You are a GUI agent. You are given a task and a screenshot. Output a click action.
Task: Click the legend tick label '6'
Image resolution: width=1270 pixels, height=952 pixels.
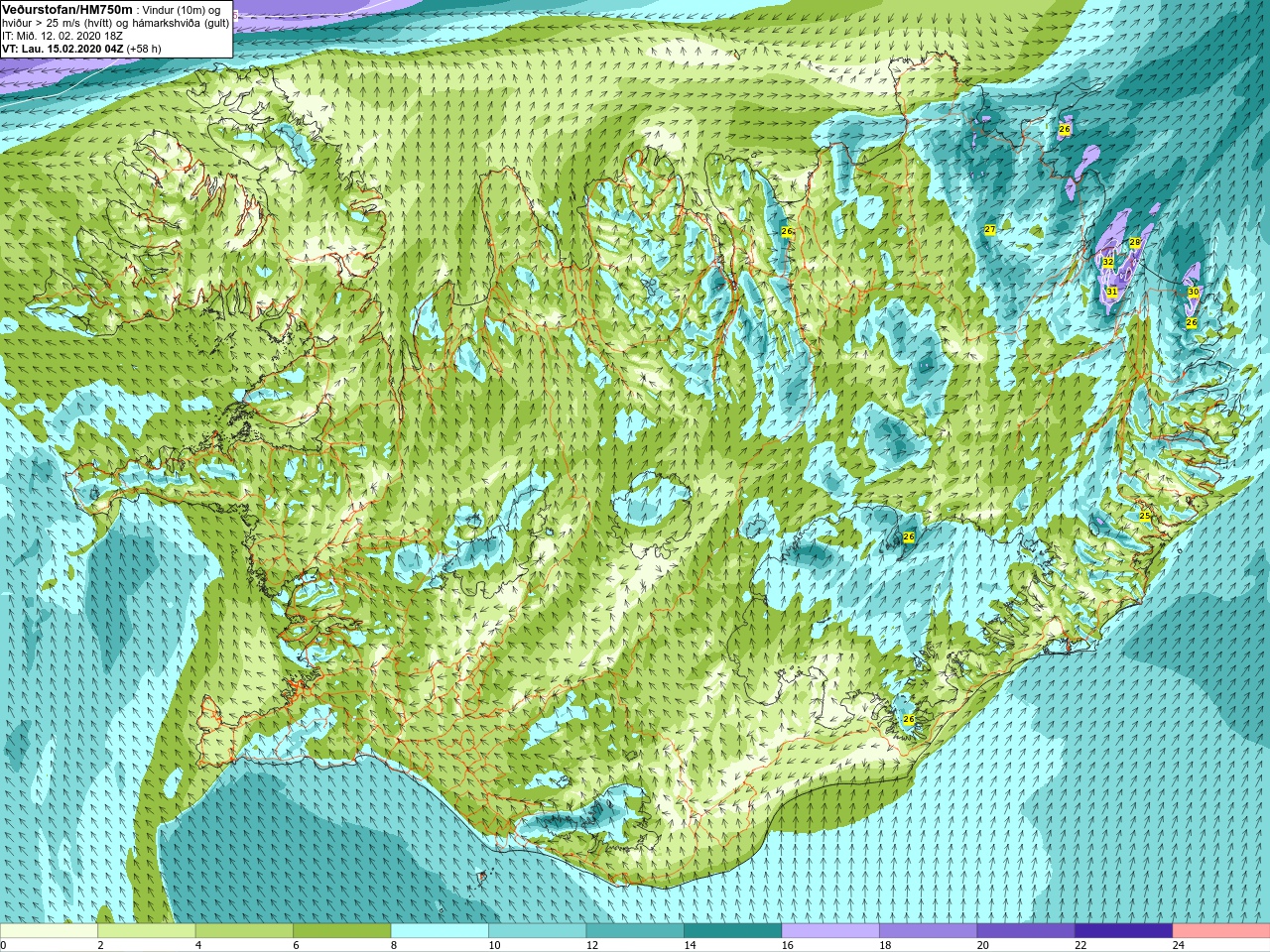point(296,945)
